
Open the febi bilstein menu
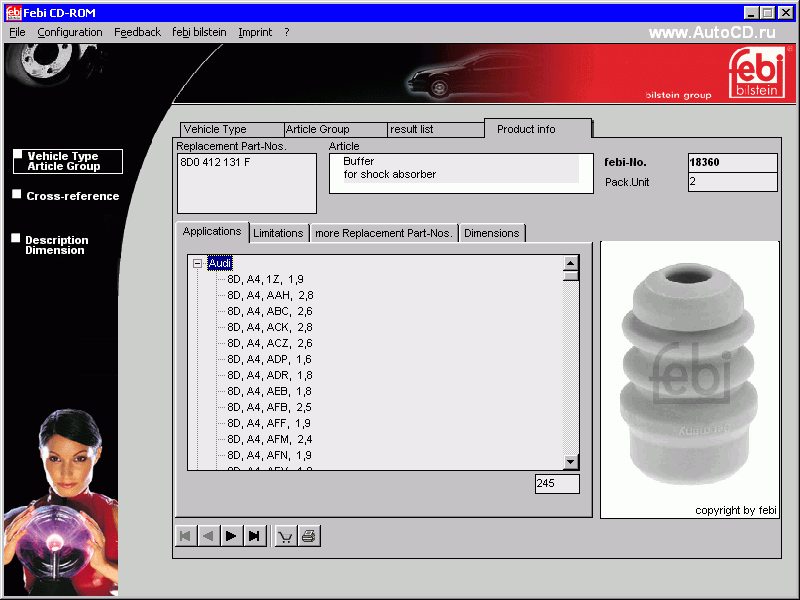point(199,32)
